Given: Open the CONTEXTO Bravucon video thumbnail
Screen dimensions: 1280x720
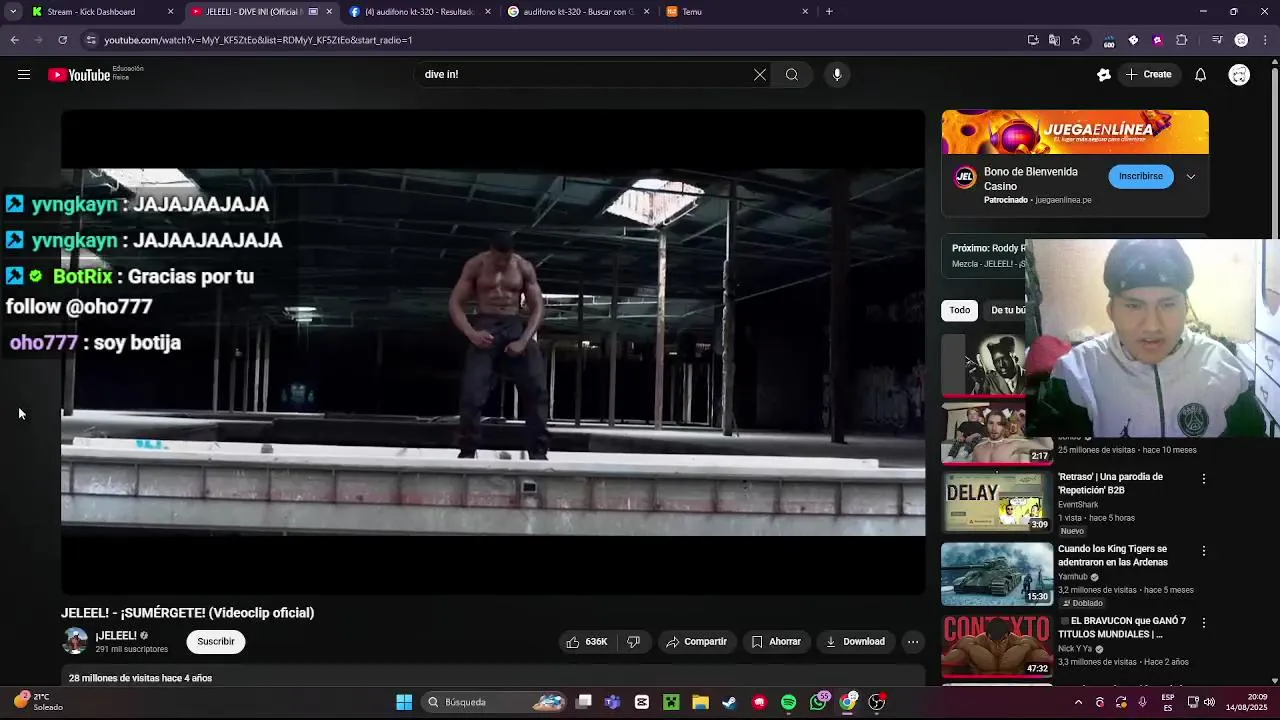Looking at the screenshot, I should [x=997, y=645].
